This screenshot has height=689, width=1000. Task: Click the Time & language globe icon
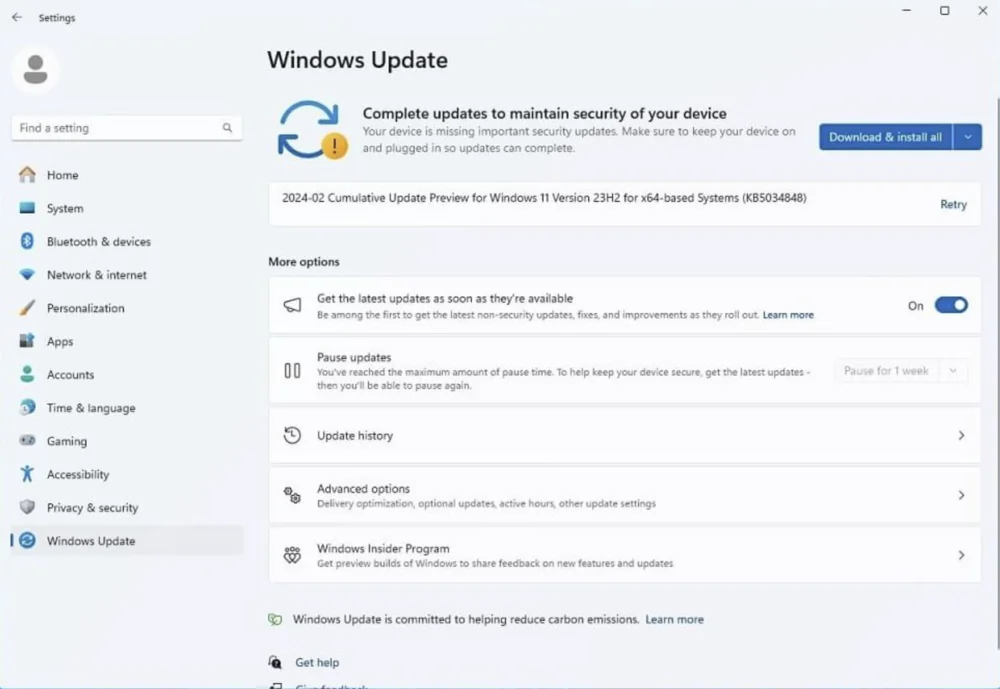(27, 407)
